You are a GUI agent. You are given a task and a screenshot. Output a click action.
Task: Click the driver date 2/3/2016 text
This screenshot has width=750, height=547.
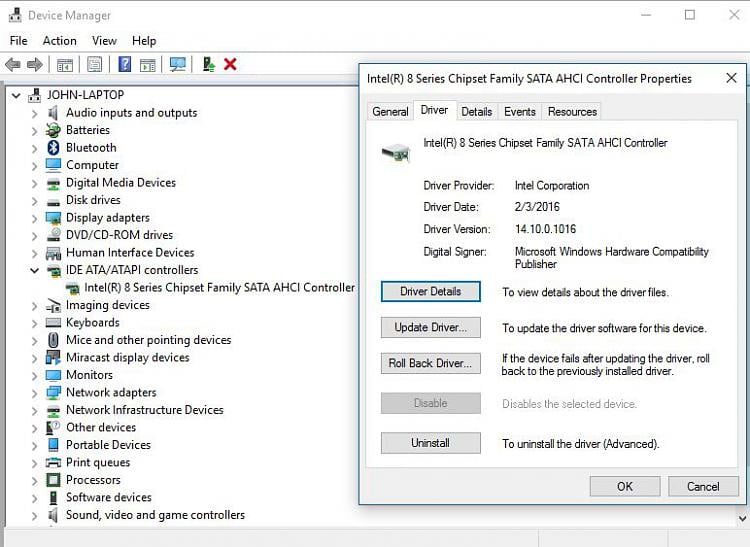click(x=537, y=207)
